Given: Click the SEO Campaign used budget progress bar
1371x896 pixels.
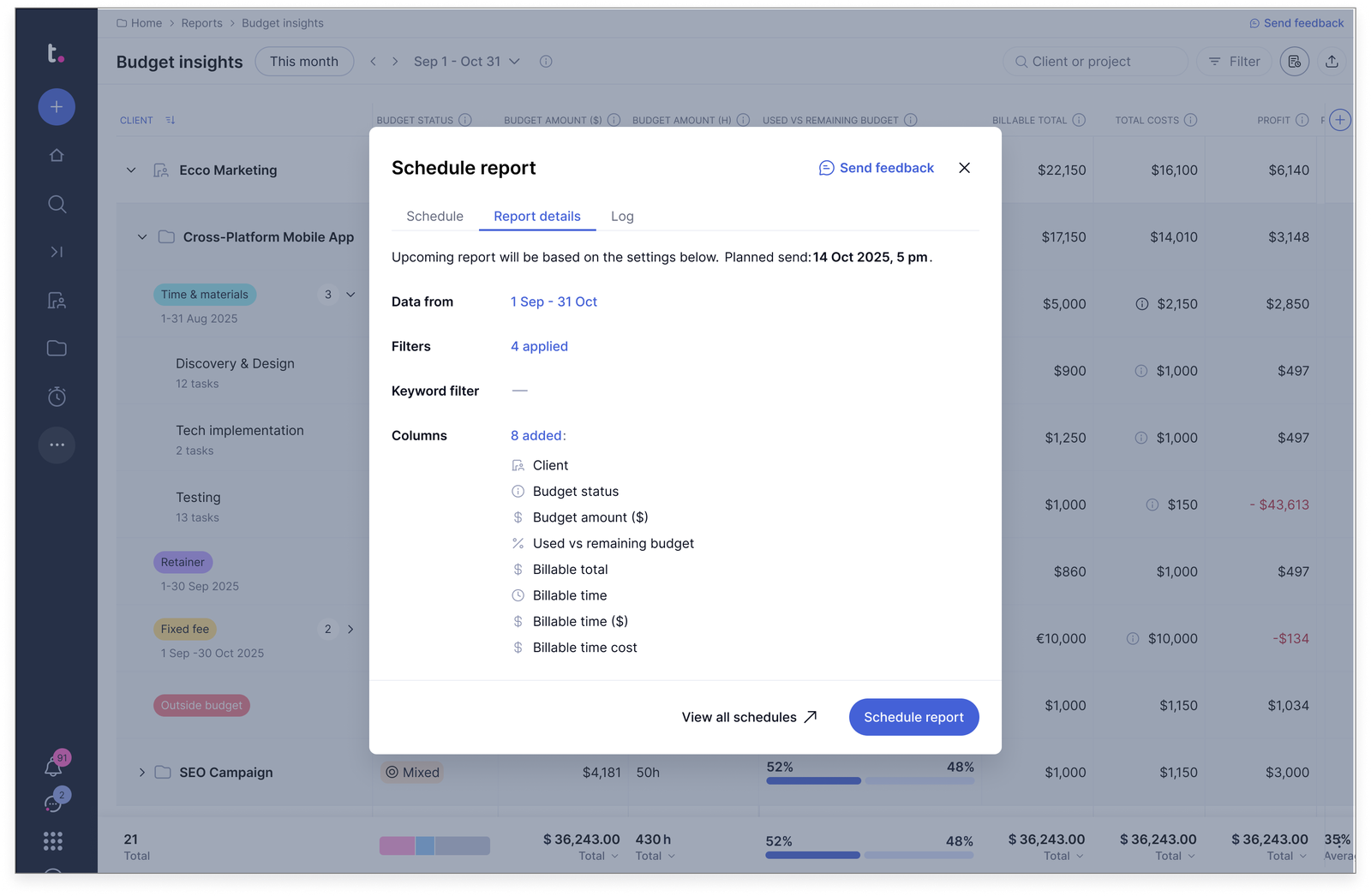Looking at the screenshot, I should (x=813, y=780).
